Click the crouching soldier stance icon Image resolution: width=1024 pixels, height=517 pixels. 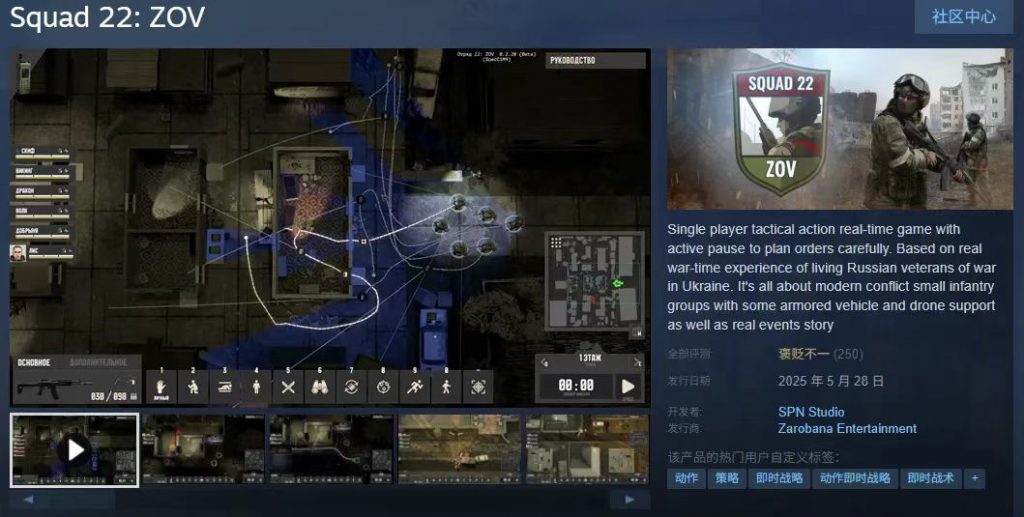194,387
